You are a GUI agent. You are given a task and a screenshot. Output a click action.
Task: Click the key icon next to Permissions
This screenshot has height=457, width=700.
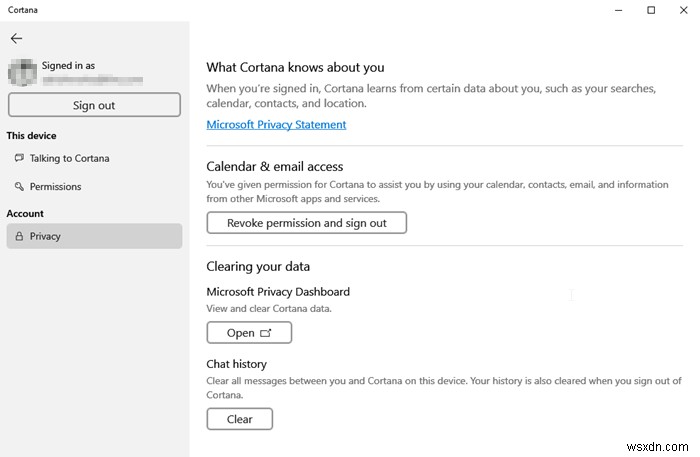[x=19, y=187]
